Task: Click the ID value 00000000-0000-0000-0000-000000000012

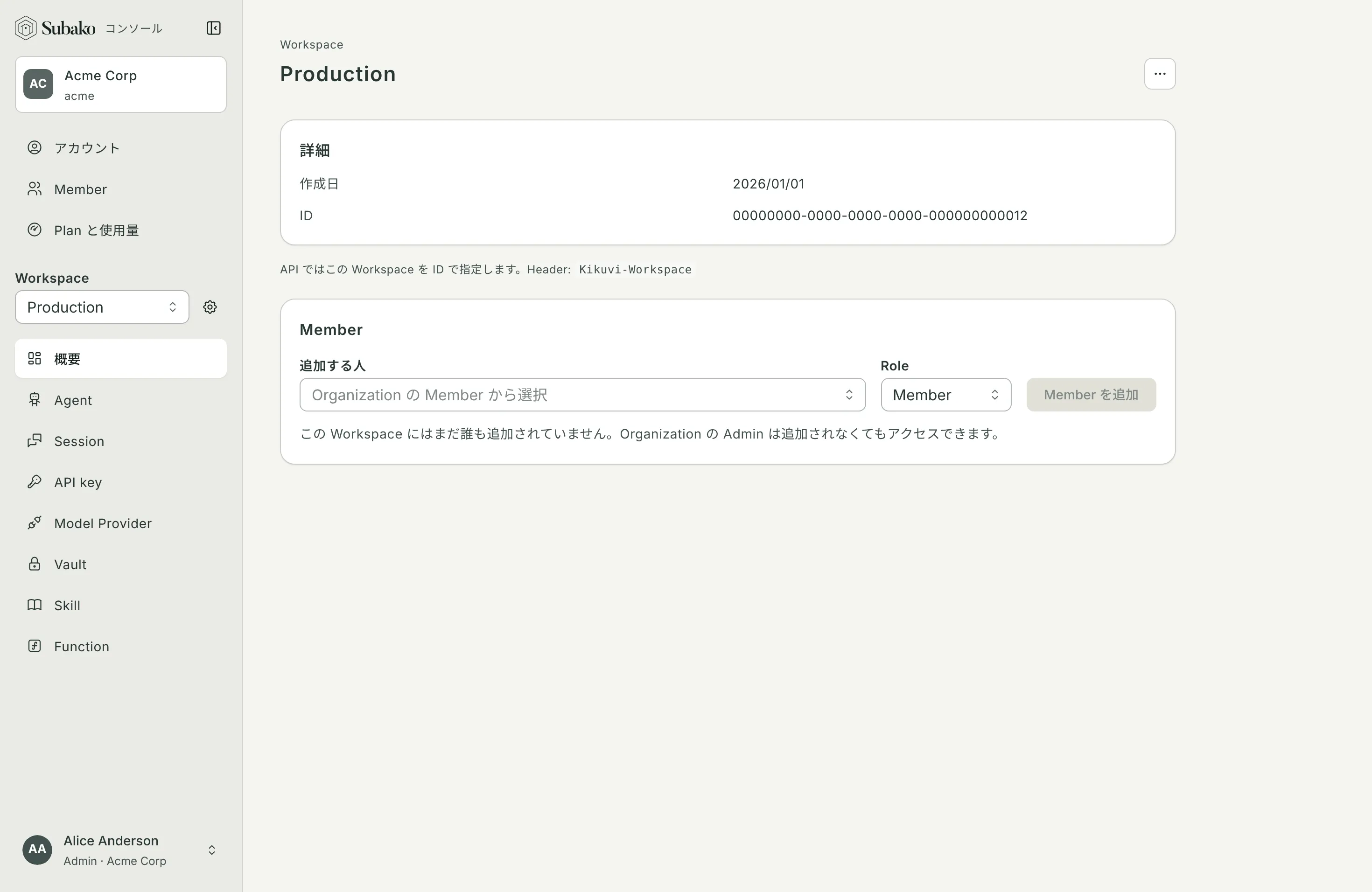Action: click(x=880, y=216)
